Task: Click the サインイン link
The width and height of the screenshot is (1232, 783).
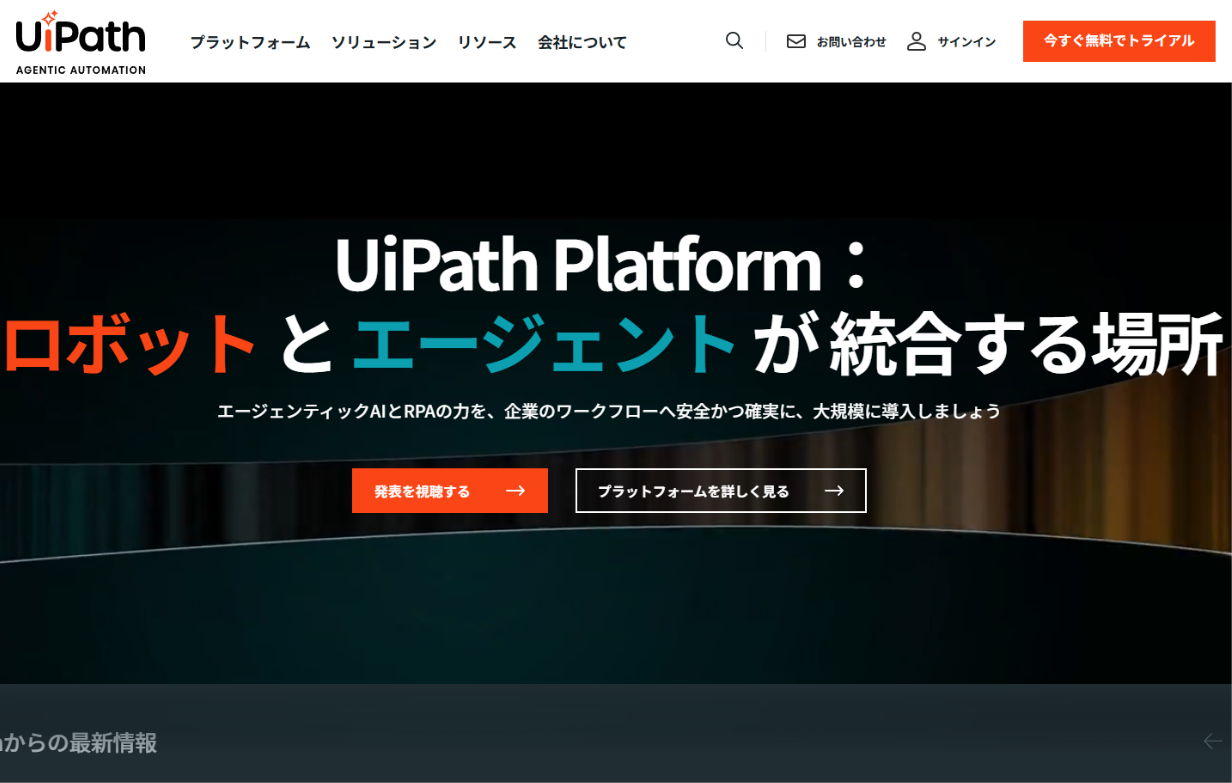Action: [966, 42]
